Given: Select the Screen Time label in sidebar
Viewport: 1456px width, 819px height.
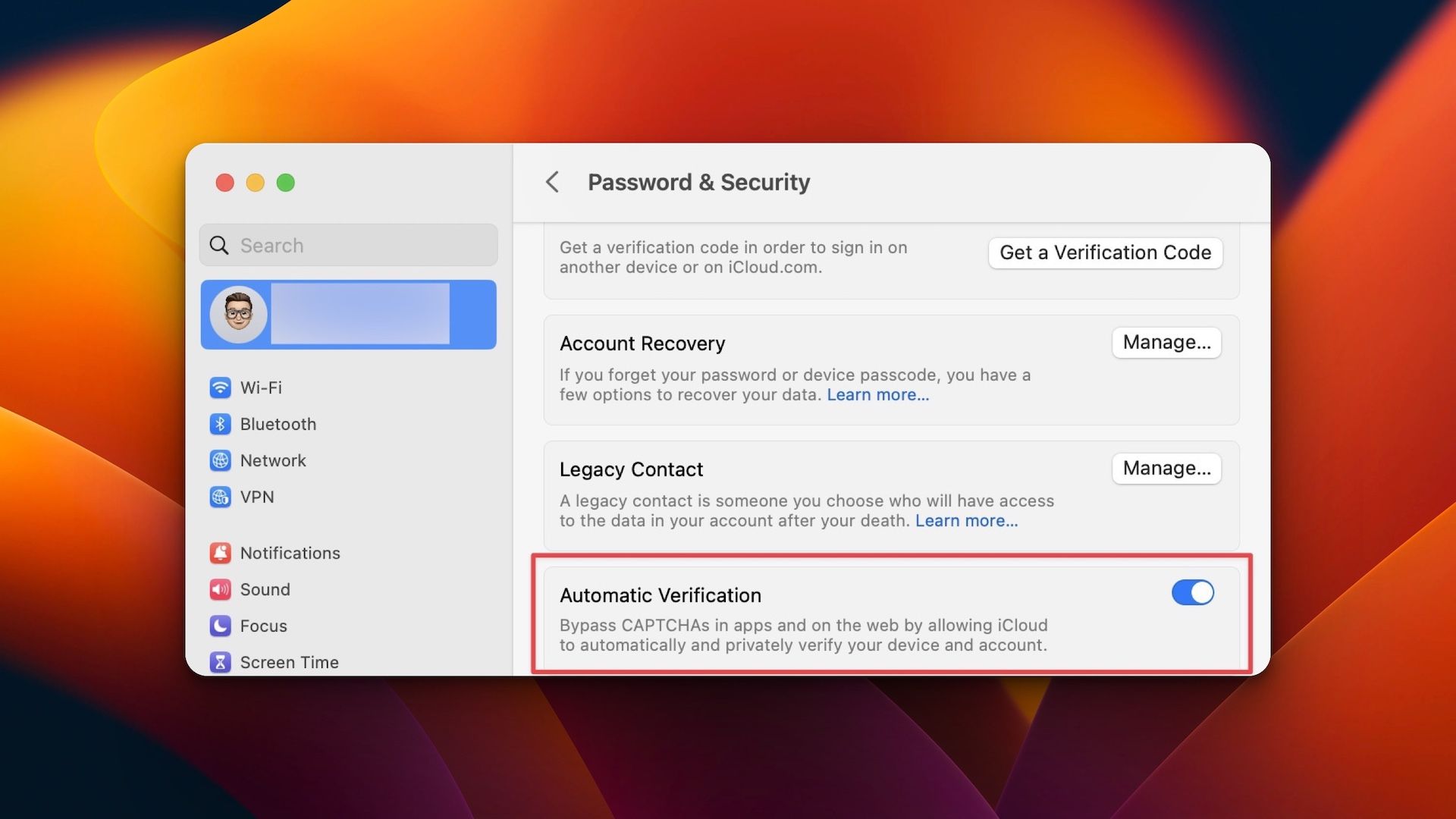Looking at the screenshot, I should click(x=289, y=662).
